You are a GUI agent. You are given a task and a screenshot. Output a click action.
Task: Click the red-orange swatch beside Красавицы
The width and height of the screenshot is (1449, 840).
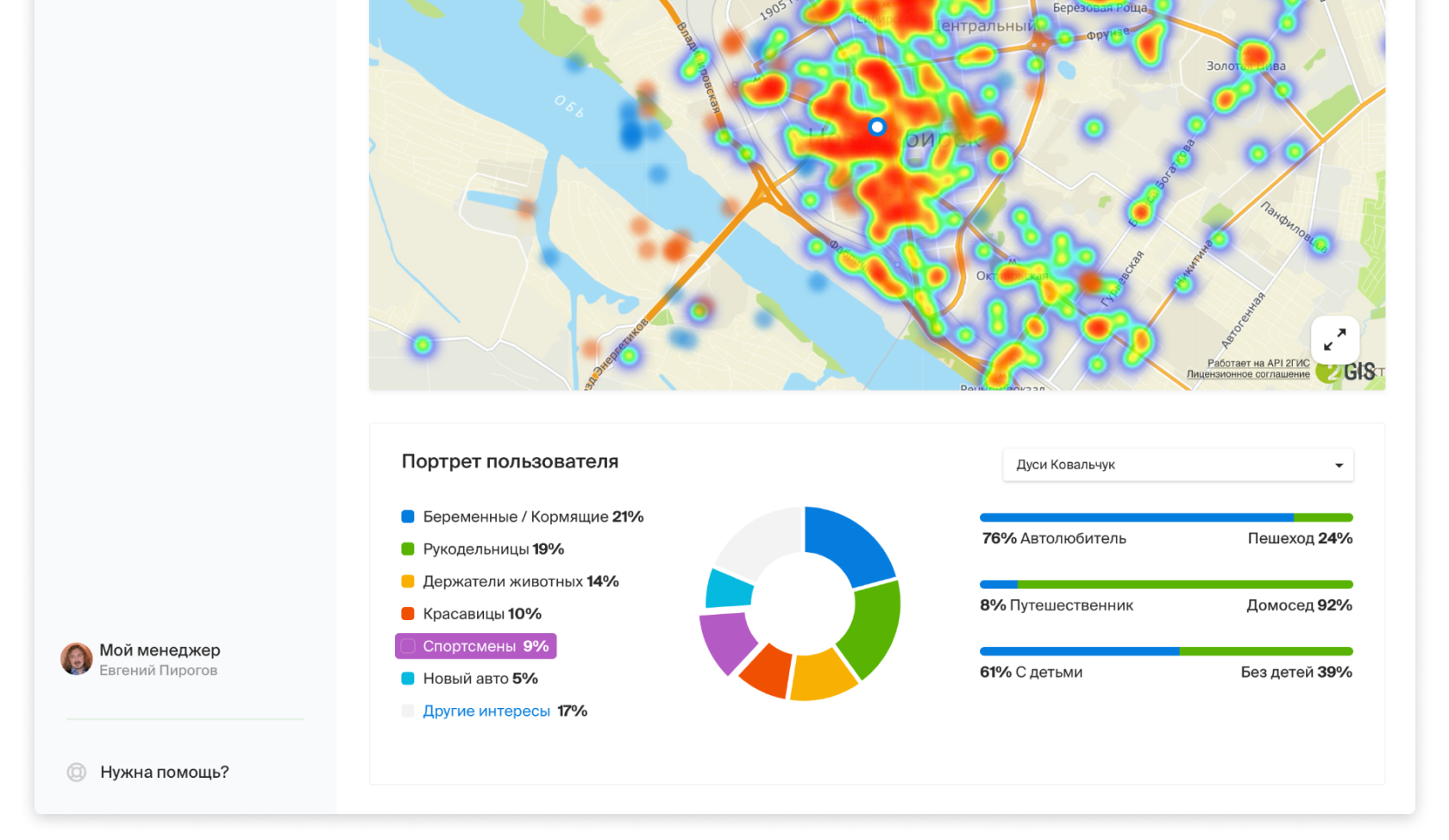click(x=408, y=613)
